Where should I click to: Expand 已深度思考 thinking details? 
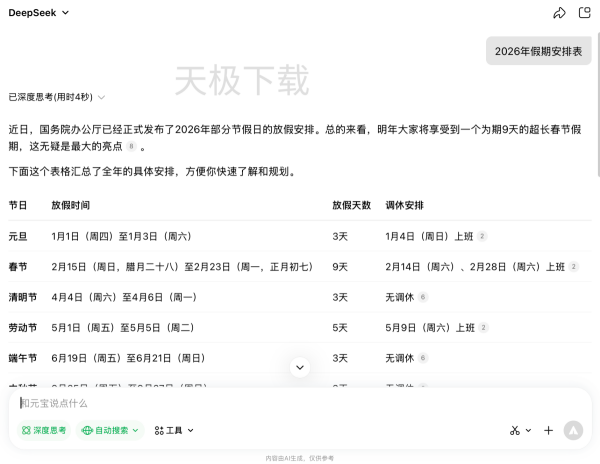point(57,97)
